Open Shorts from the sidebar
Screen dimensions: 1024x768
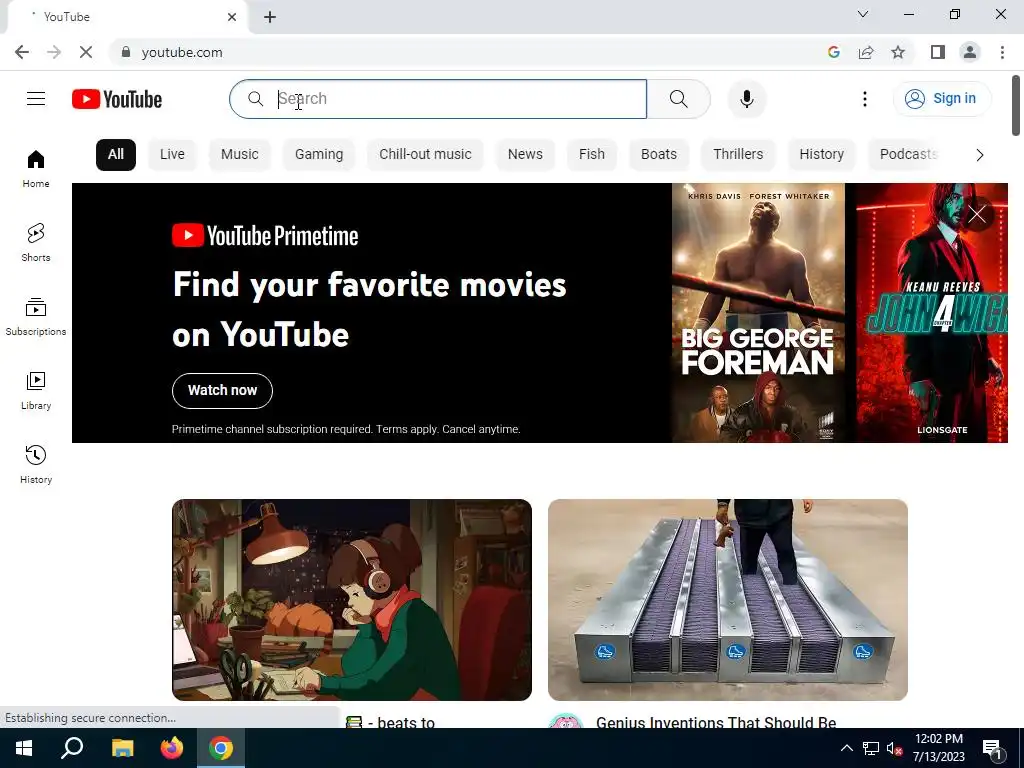click(x=36, y=242)
